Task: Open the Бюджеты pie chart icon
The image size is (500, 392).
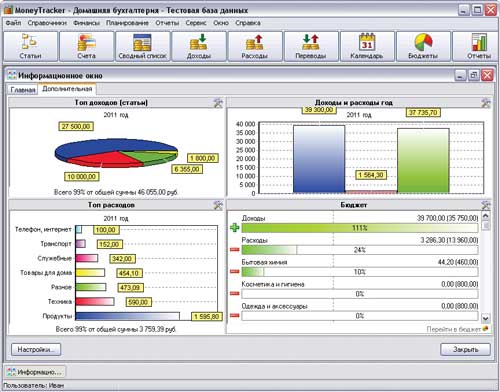Action: tap(423, 46)
